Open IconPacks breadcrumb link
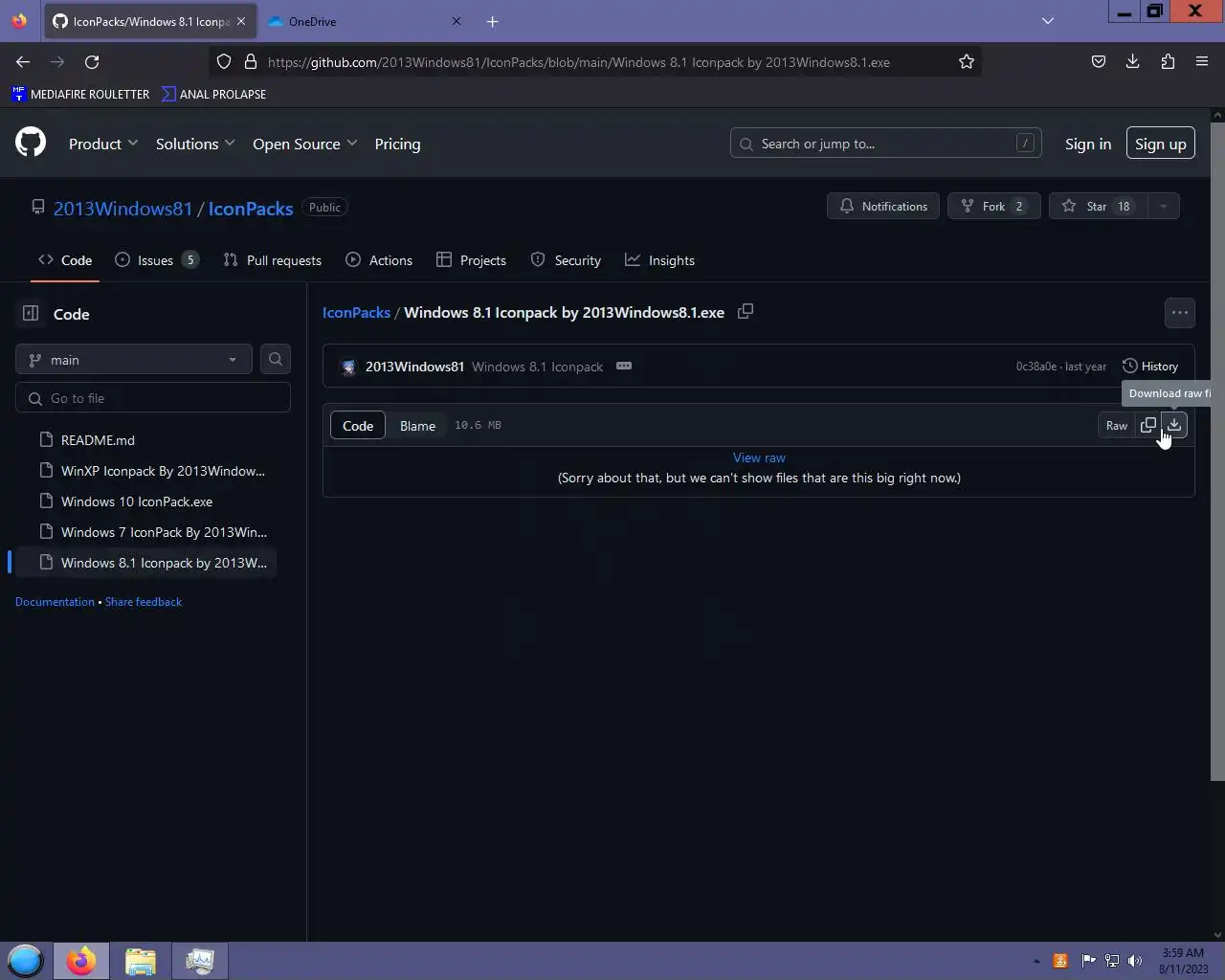The width and height of the screenshot is (1225, 980). (x=356, y=313)
